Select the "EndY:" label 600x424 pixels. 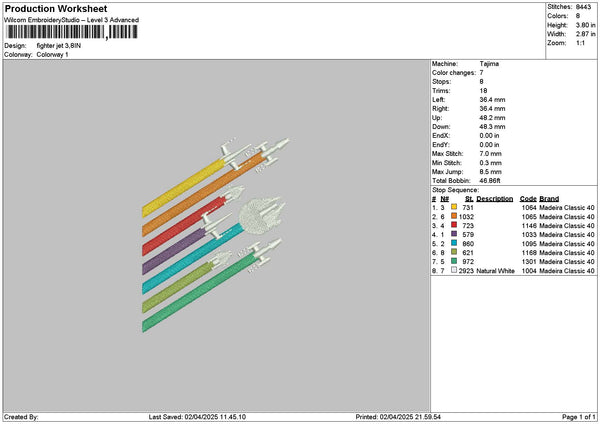pyautogui.click(x=441, y=145)
